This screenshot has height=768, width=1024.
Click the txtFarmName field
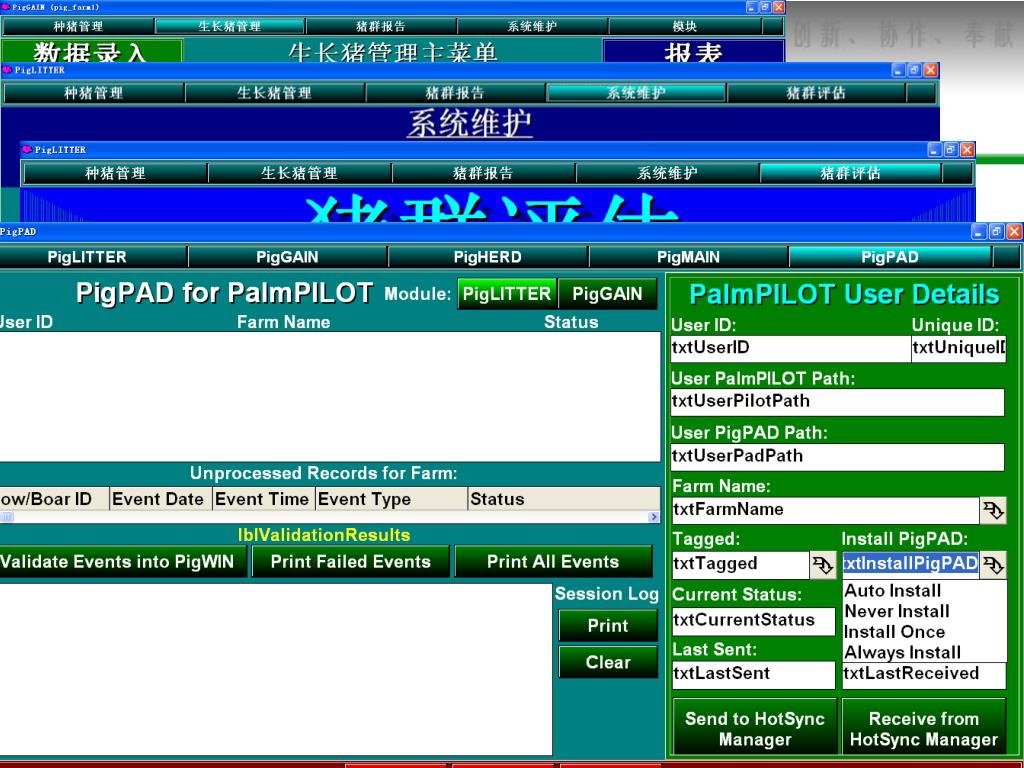click(x=825, y=510)
